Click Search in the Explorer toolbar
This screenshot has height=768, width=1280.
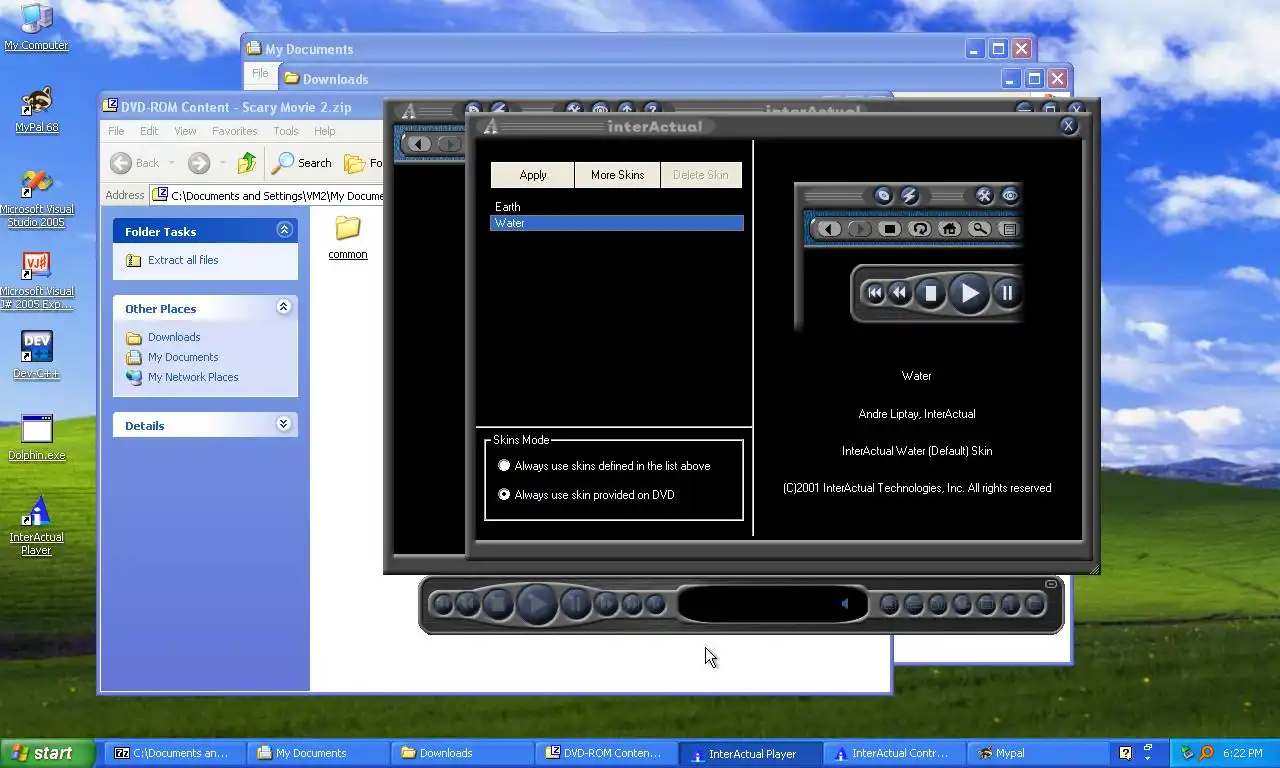(x=302, y=162)
